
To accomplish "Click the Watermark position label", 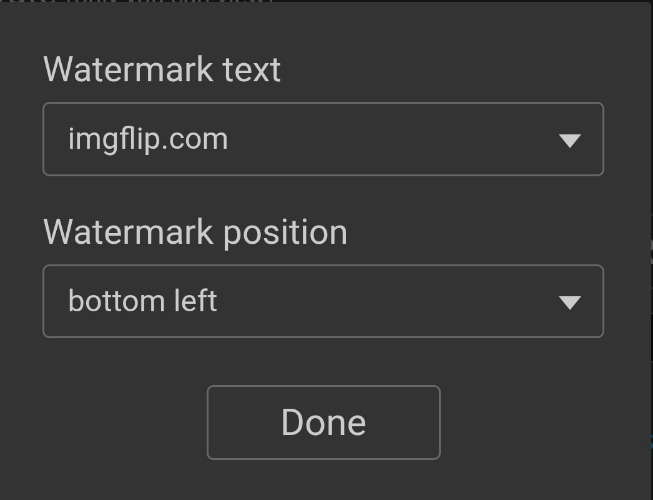I will pyautogui.click(x=195, y=232).
